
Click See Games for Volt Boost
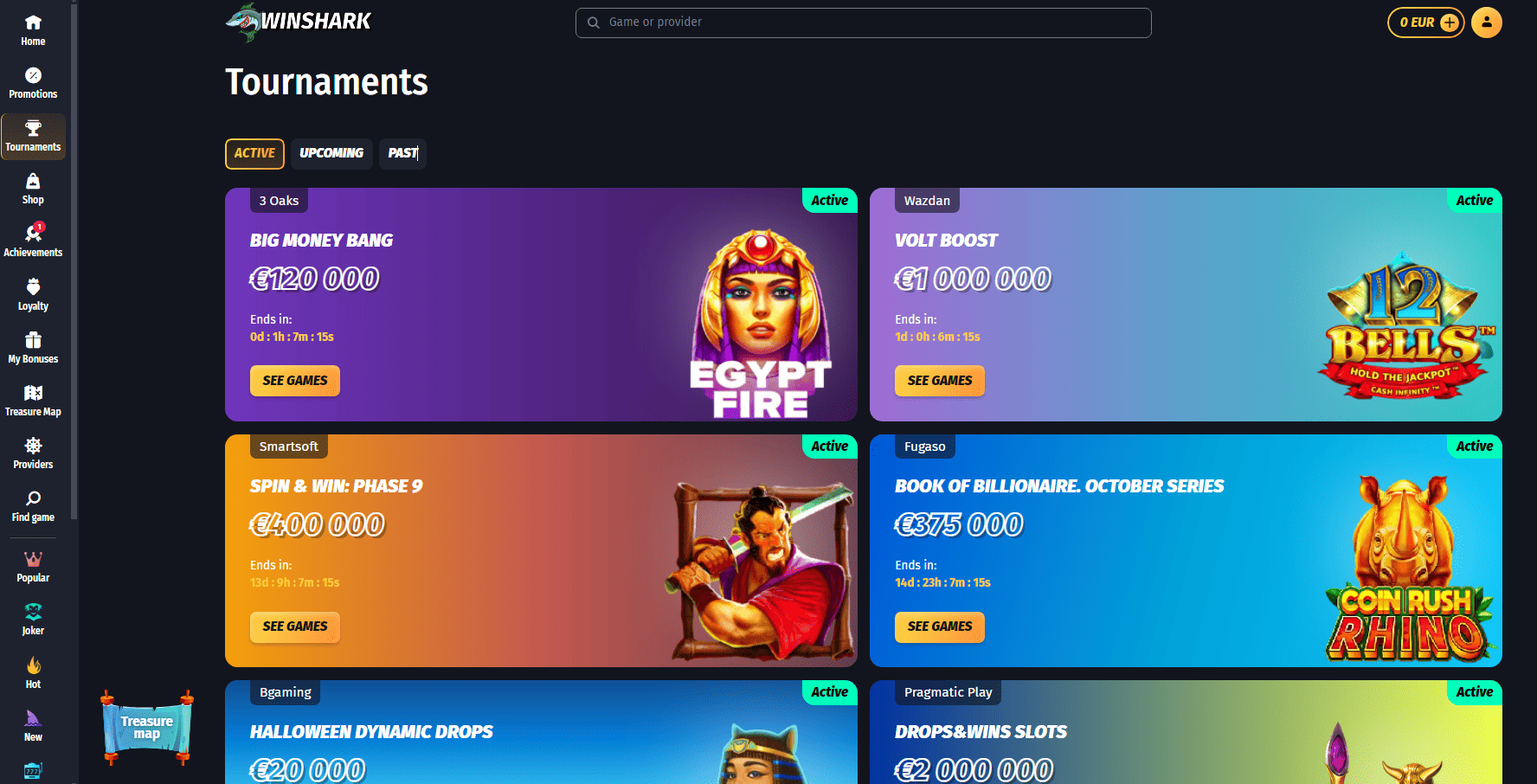coord(940,381)
